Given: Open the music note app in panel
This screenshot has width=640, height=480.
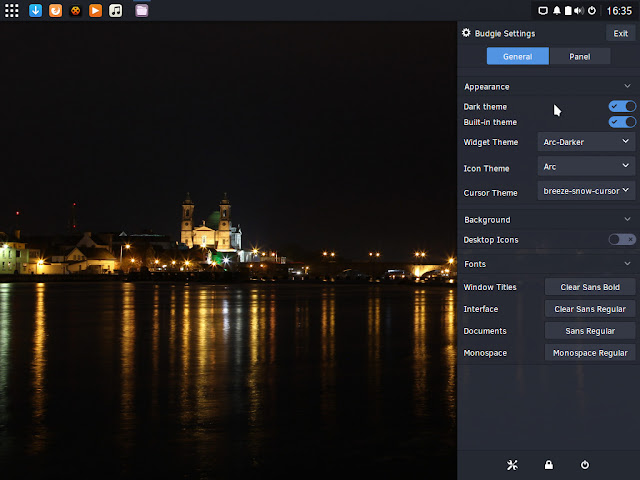Looking at the screenshot, I should [116, 10].
